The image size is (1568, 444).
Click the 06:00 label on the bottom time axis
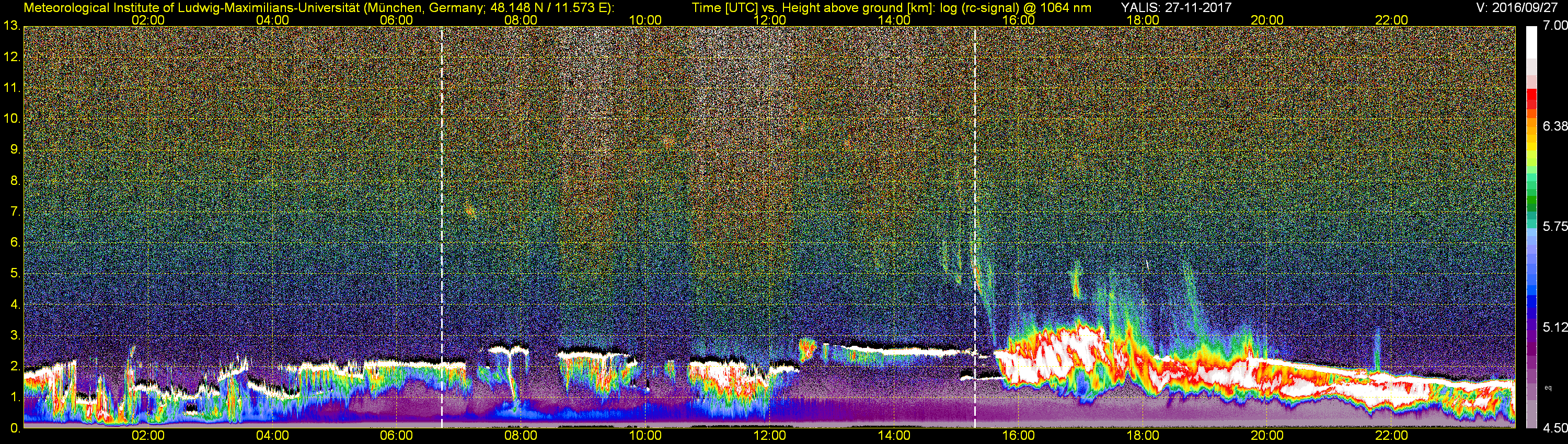pyautogui.click(x=396, y=436)
